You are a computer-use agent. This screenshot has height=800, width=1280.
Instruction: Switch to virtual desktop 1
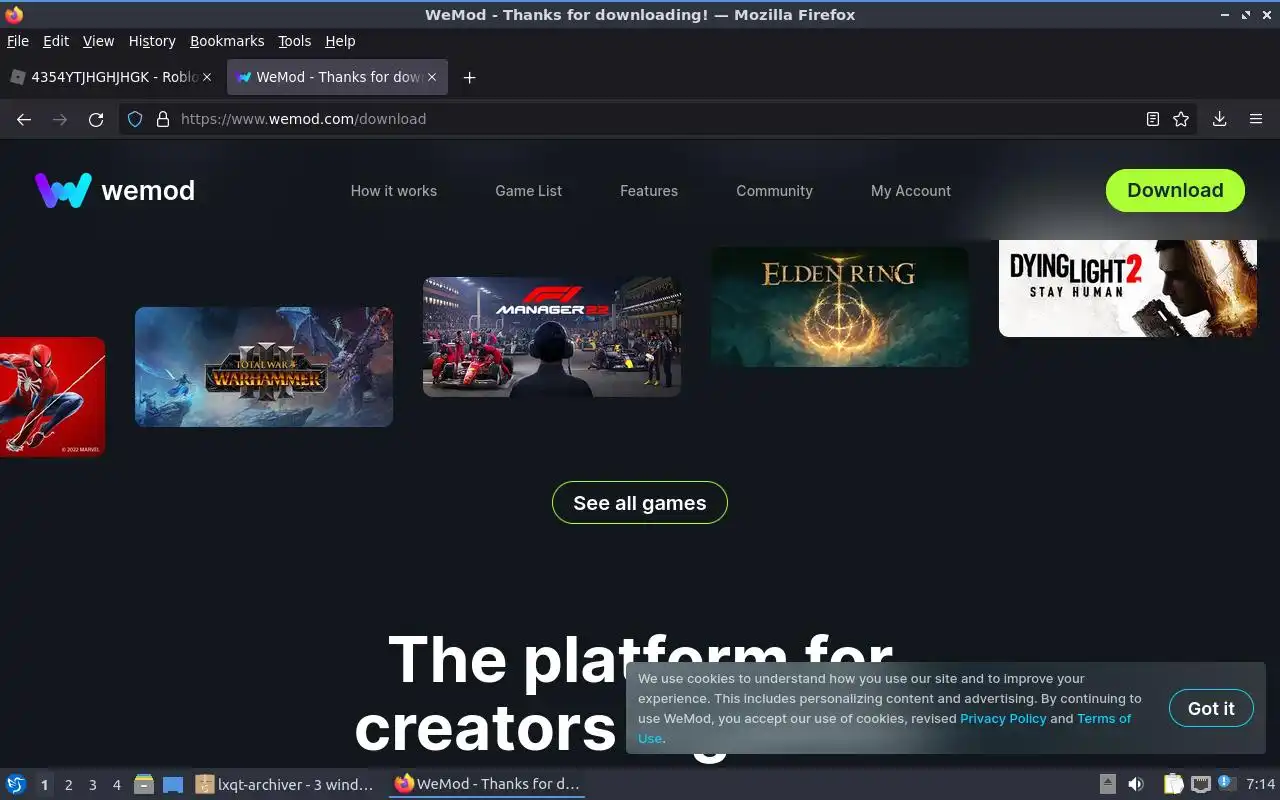(x=44, y=785)
